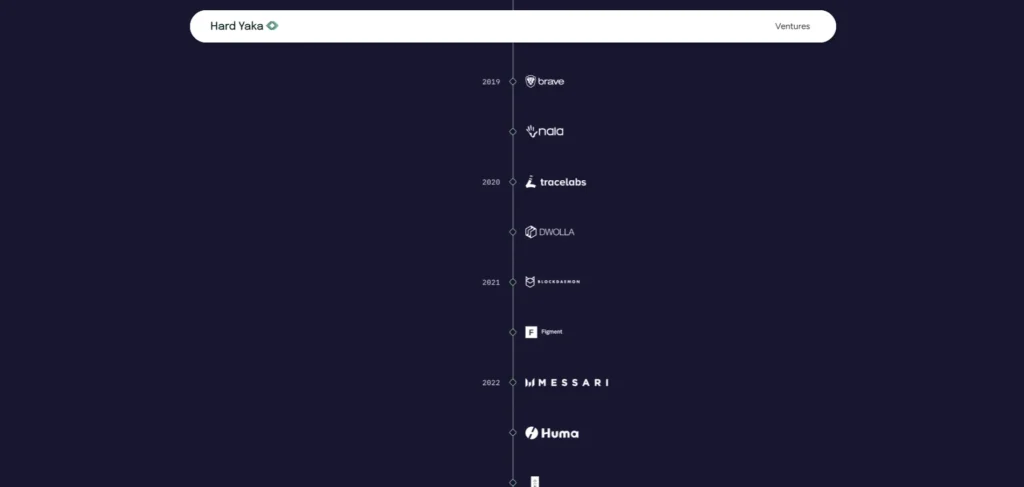Go to Hard Yaka home wordmark

[236, 26]
